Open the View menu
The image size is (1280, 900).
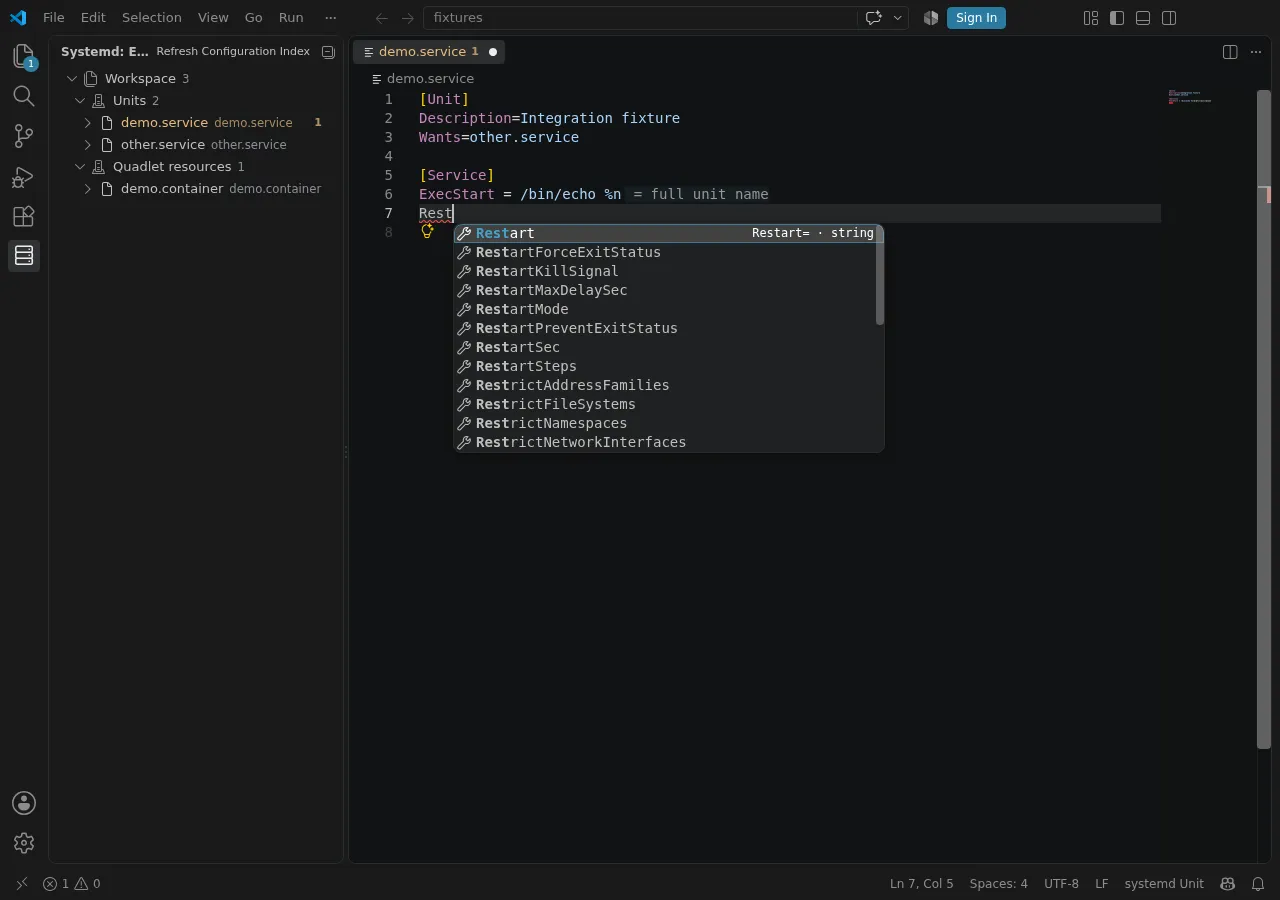213,18
